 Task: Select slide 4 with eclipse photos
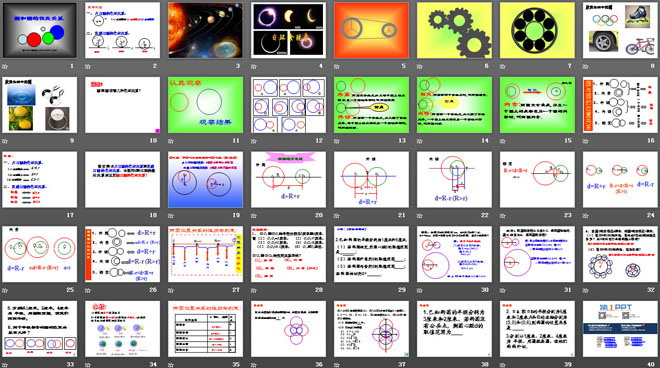click(x=288, y=30)
